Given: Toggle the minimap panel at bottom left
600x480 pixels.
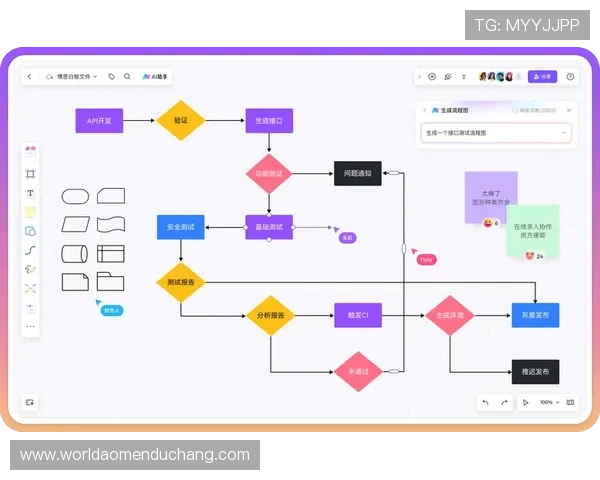Looking at the screenshot, I should (30, 402).
